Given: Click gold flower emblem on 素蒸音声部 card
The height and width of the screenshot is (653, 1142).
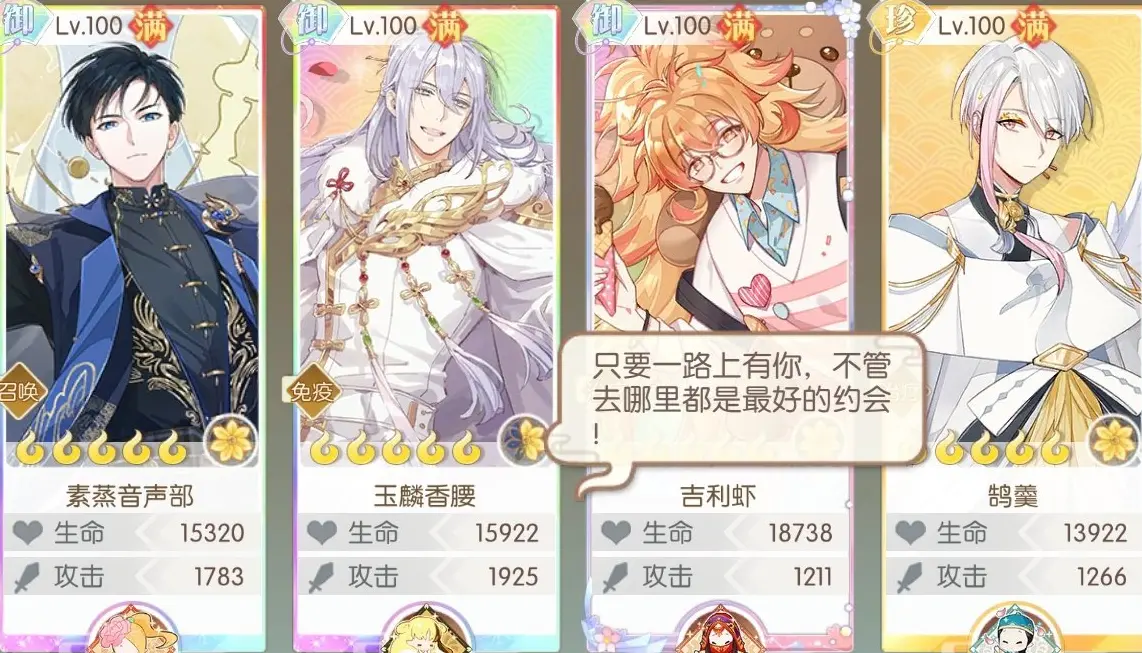Looking at the screenshot, I should coord(231,440).
